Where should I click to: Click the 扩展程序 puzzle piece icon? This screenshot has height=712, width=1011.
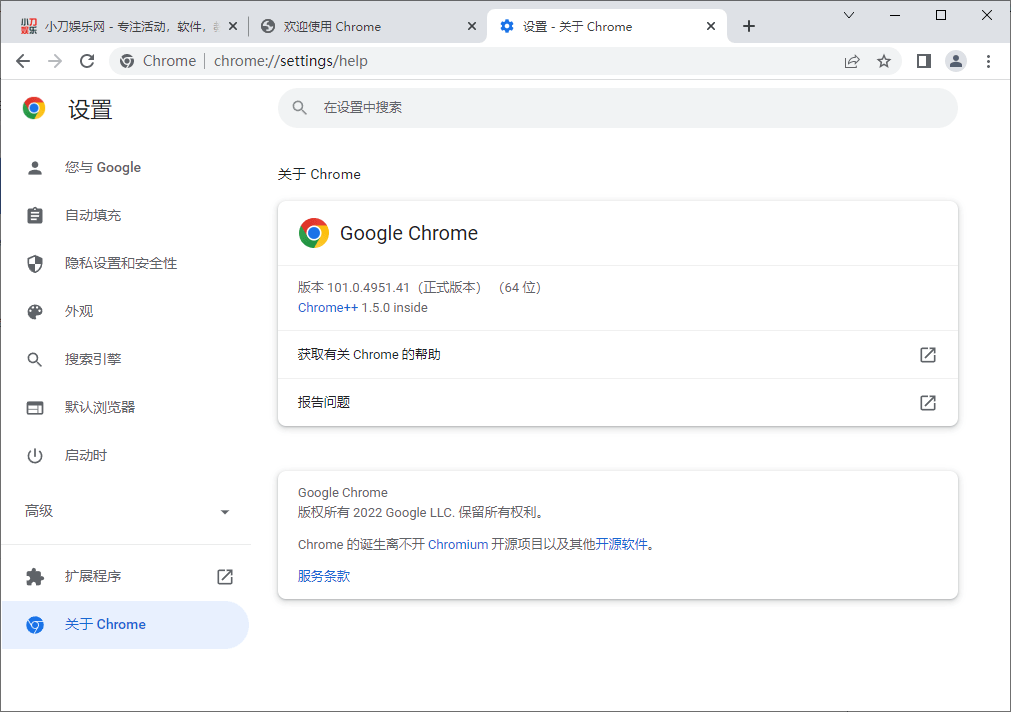pos(35,576)
